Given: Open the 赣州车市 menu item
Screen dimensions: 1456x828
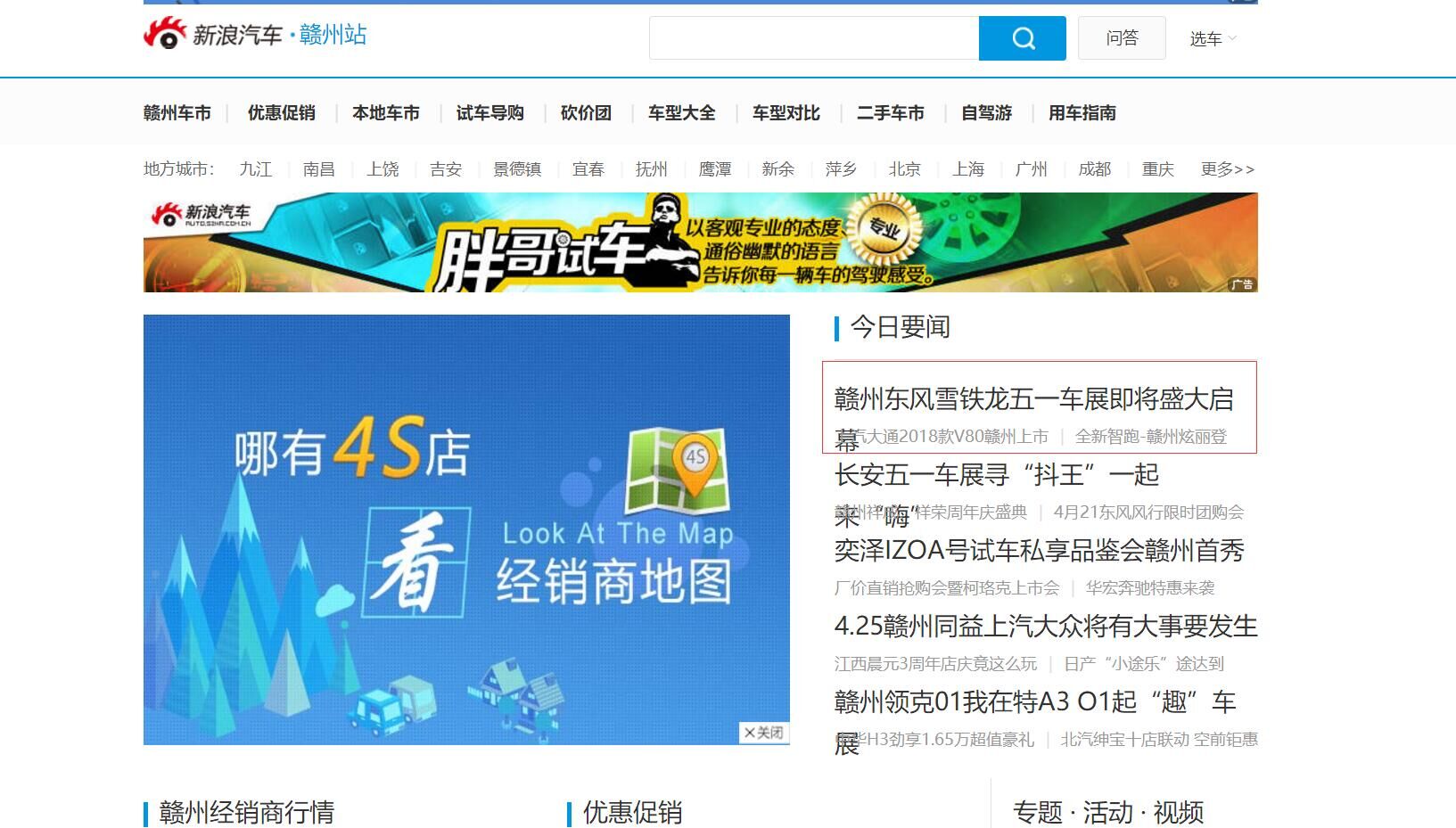Looking at the screenshot, I should [x=177, y=113].
